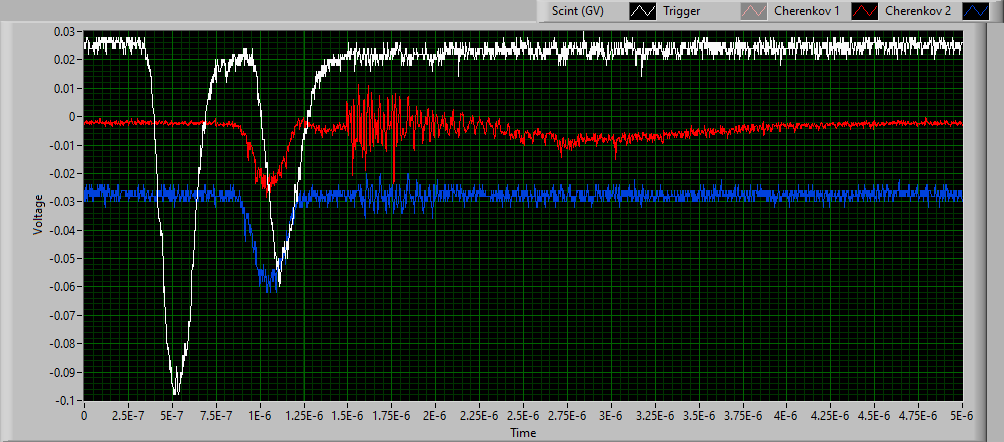Click the 5E-6 X-axis maximum value
Viewport: 1004px width, 442px height.
coord(962,415)
